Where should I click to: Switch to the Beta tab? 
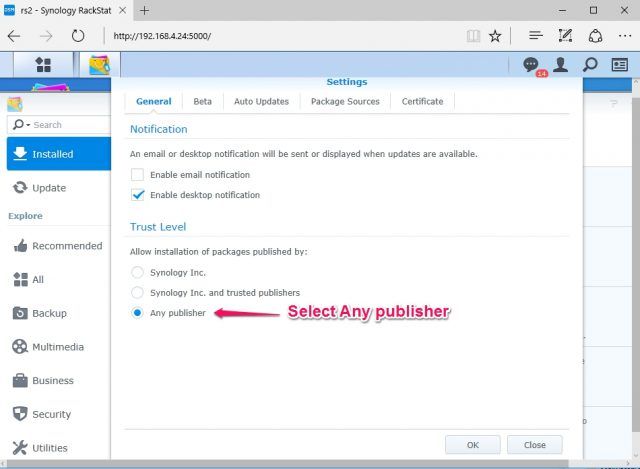pyautogui.click(x=202, y=102)
